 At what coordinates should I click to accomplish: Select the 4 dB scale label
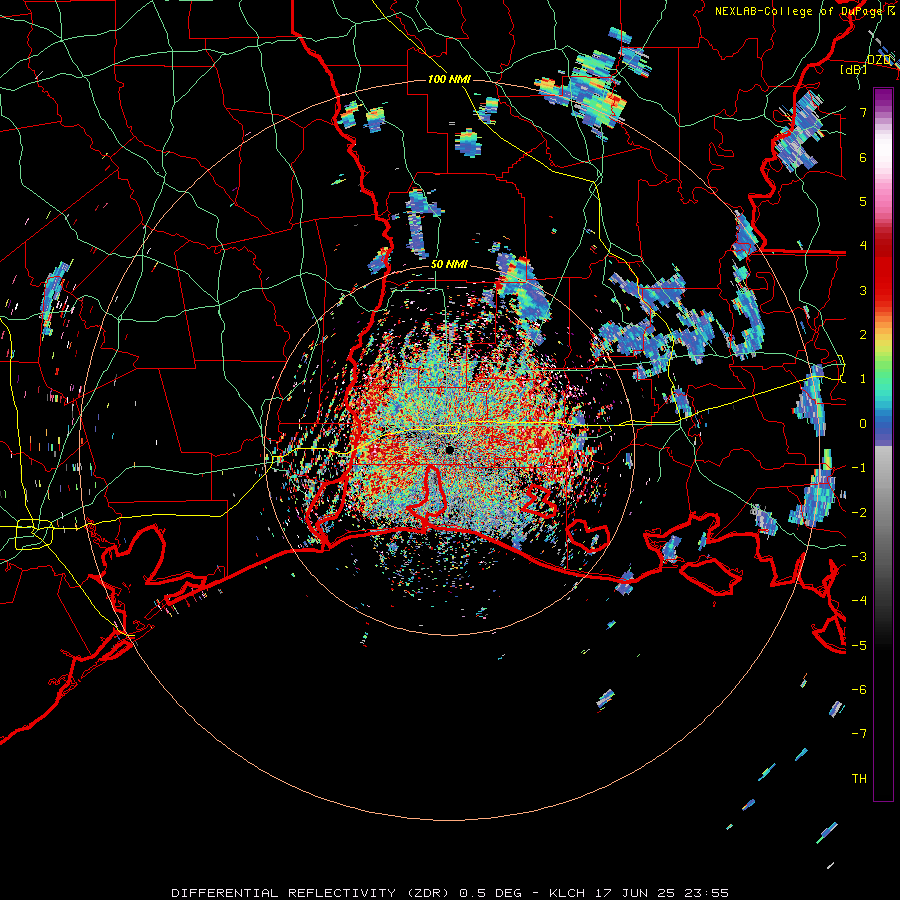tap(863, 246)
